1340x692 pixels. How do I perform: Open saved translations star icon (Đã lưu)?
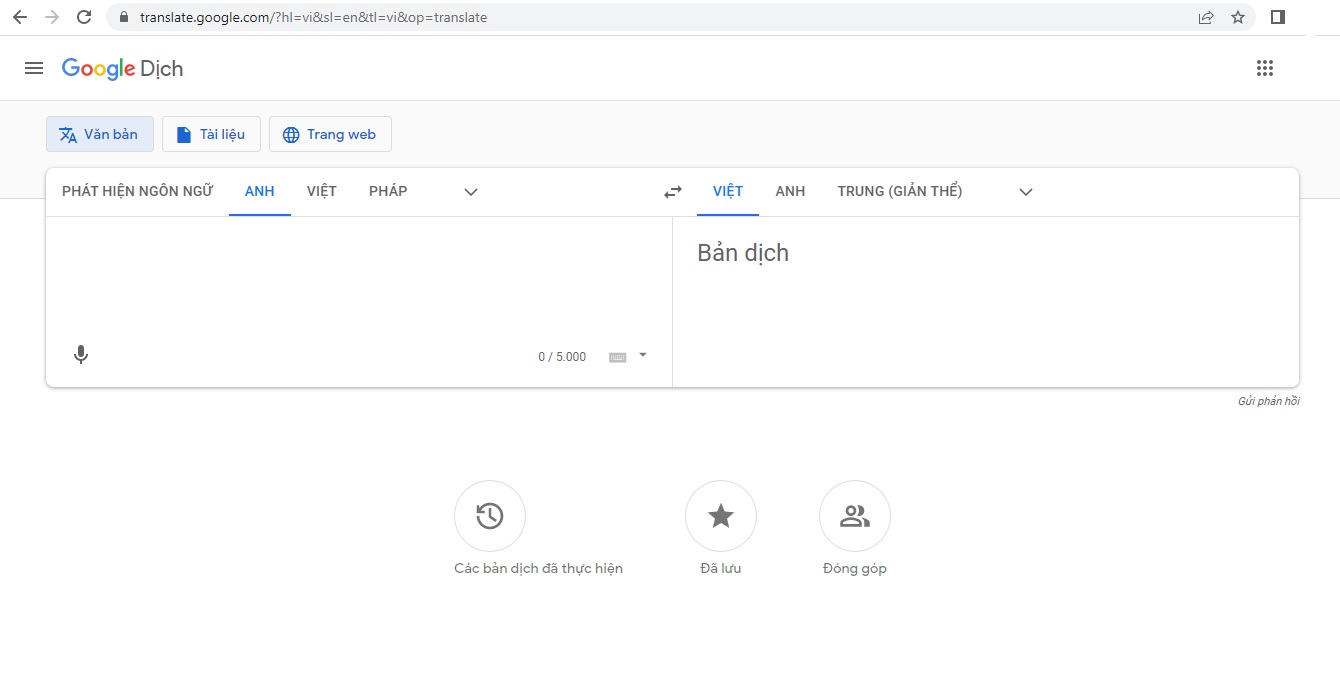[x=720, y=516]
